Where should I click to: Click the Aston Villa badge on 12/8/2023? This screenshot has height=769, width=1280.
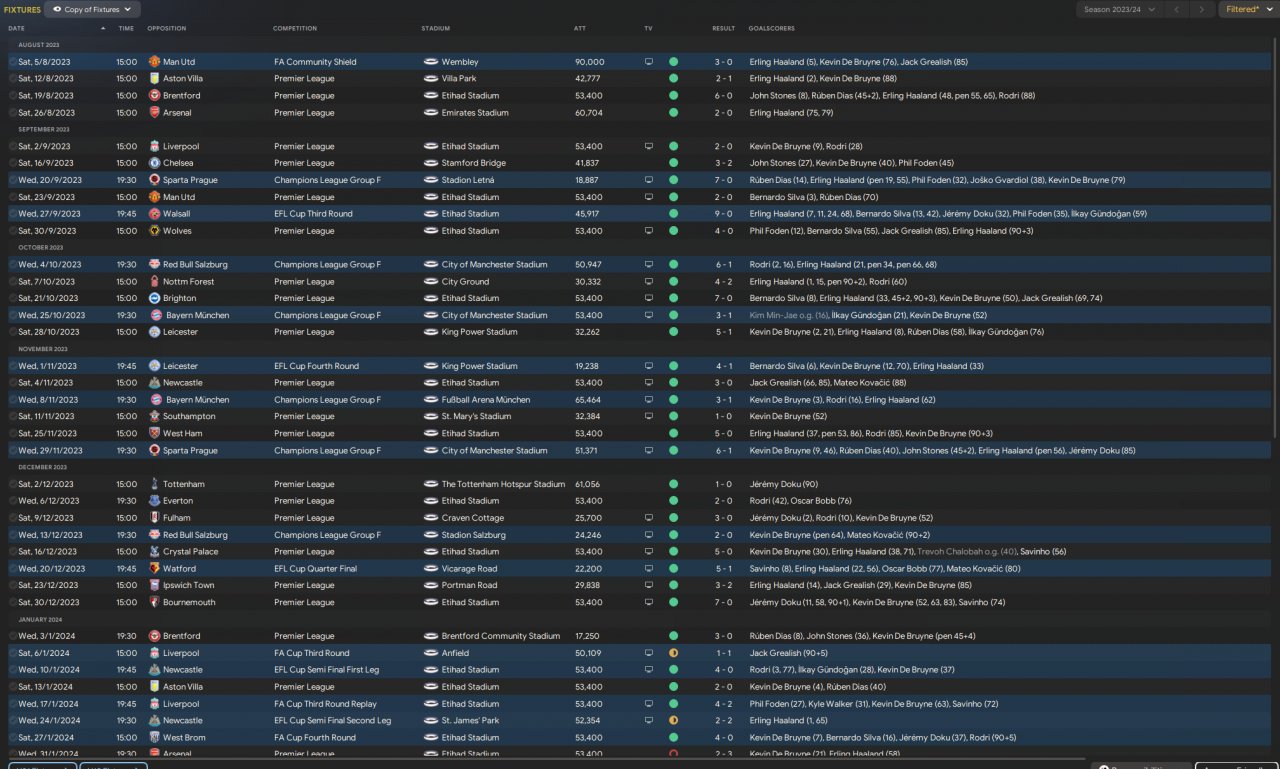pos(154,79)
